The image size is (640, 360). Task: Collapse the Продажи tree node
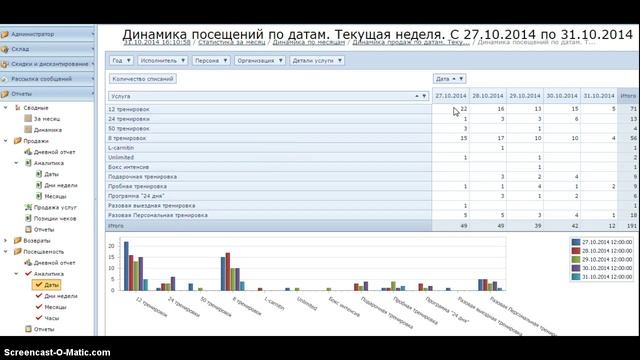pyautogui.click(x=6, y=141)
